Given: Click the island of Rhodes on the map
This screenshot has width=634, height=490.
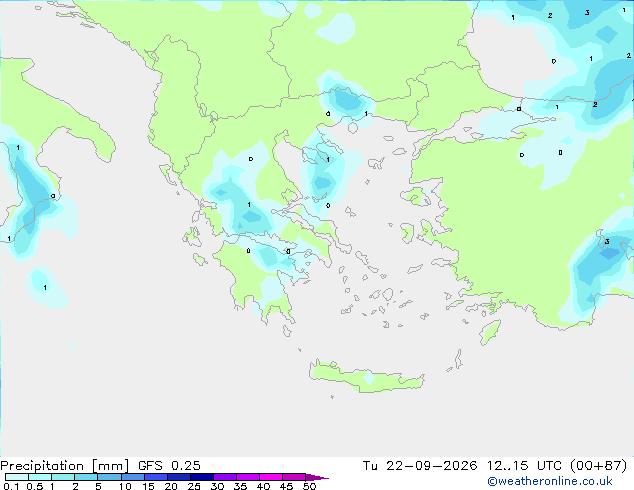Looking at the screenshot, I should (x=489, y=332).
